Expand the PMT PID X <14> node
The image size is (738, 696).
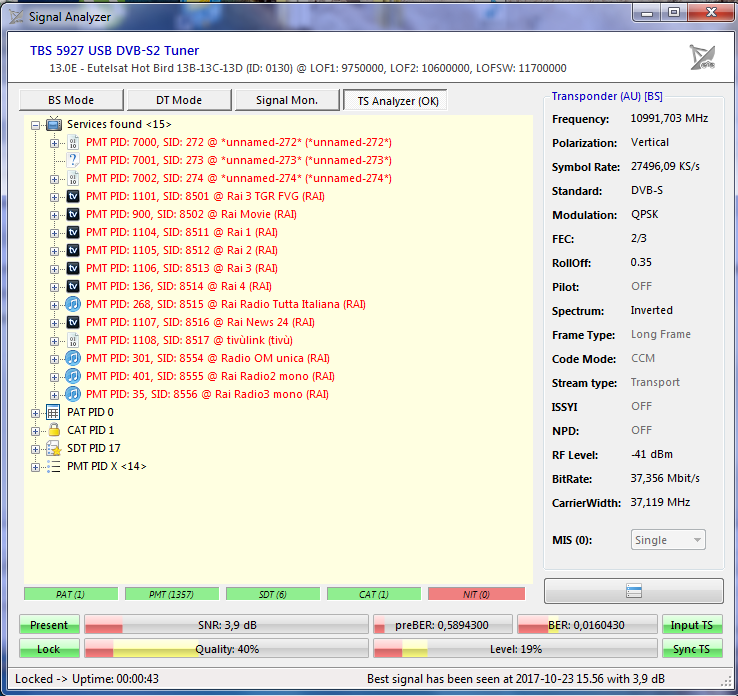37,466
